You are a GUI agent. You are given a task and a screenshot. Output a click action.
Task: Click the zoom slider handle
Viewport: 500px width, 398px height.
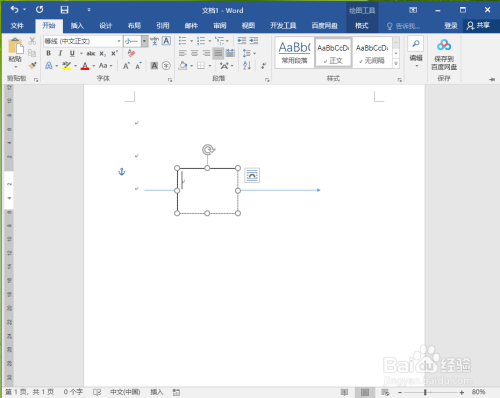click(x=425, y=392)
